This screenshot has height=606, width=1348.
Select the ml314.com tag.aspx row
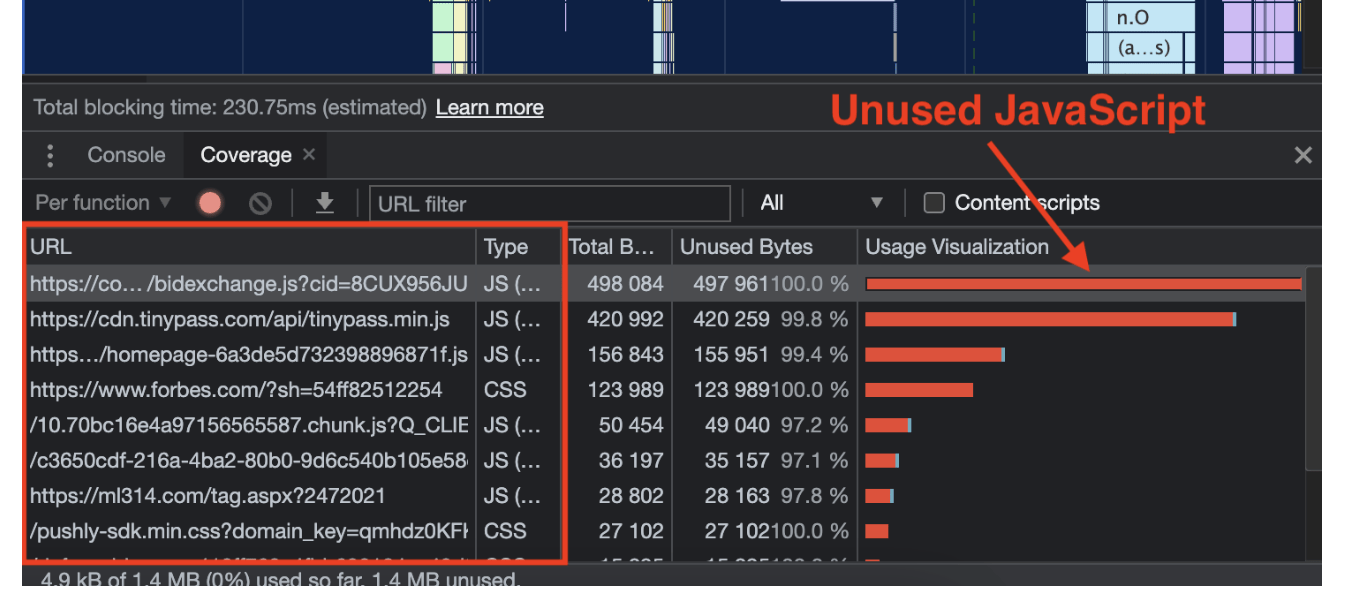tap(208, 496)
